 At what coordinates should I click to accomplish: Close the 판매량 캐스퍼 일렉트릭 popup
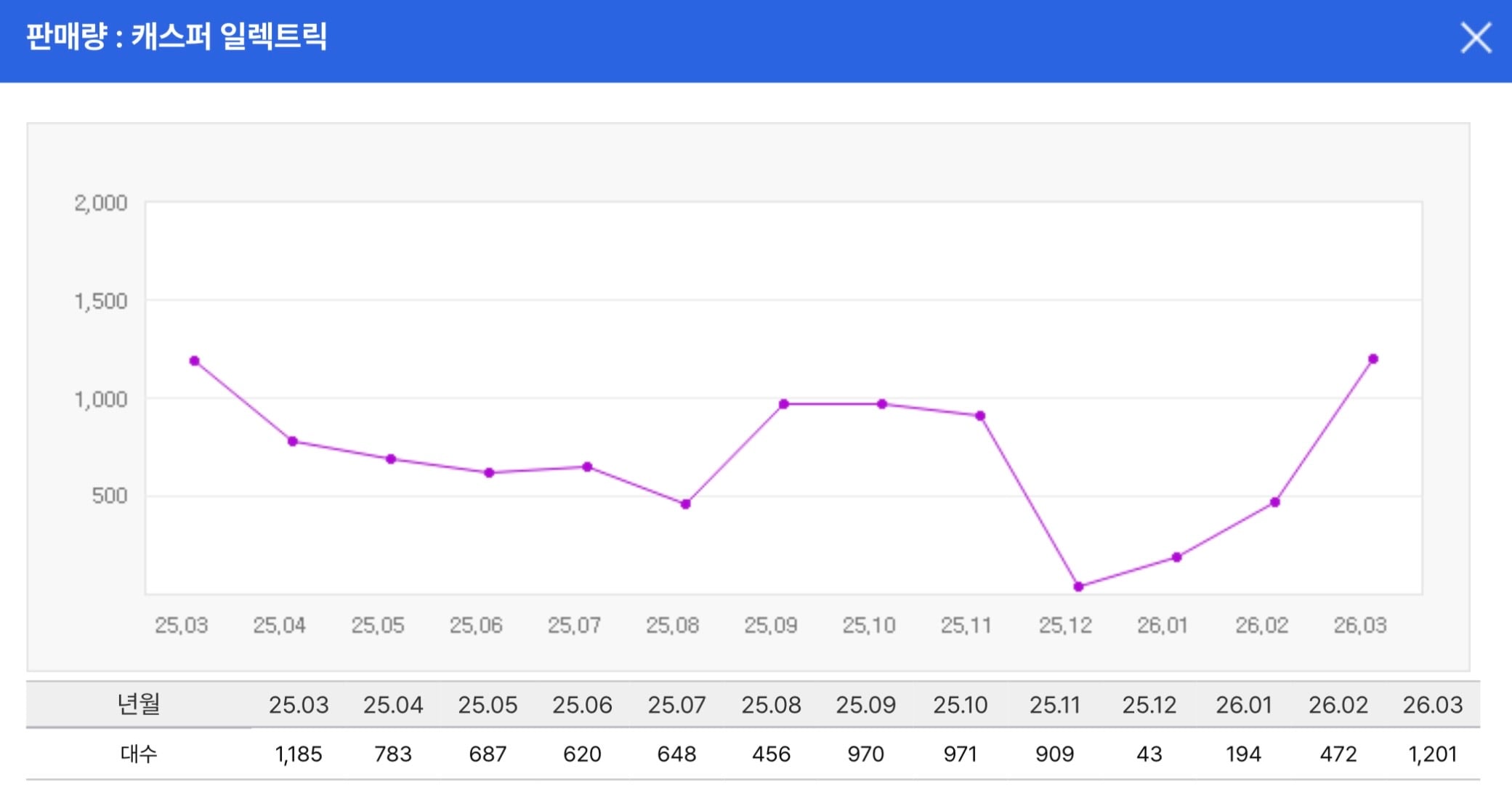1476,38
